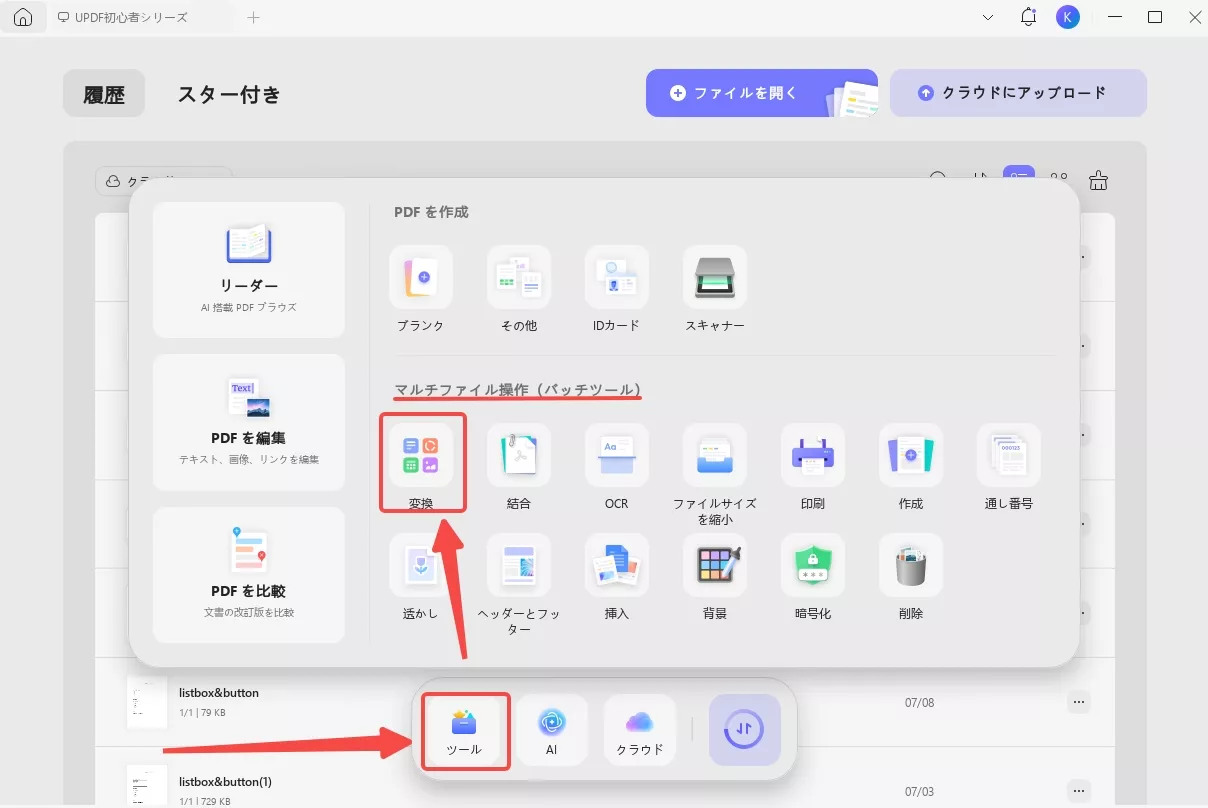Open the more options menu for listbox&button
This screenshot has height=808, width=1208.
click(x=1079, y=702)
